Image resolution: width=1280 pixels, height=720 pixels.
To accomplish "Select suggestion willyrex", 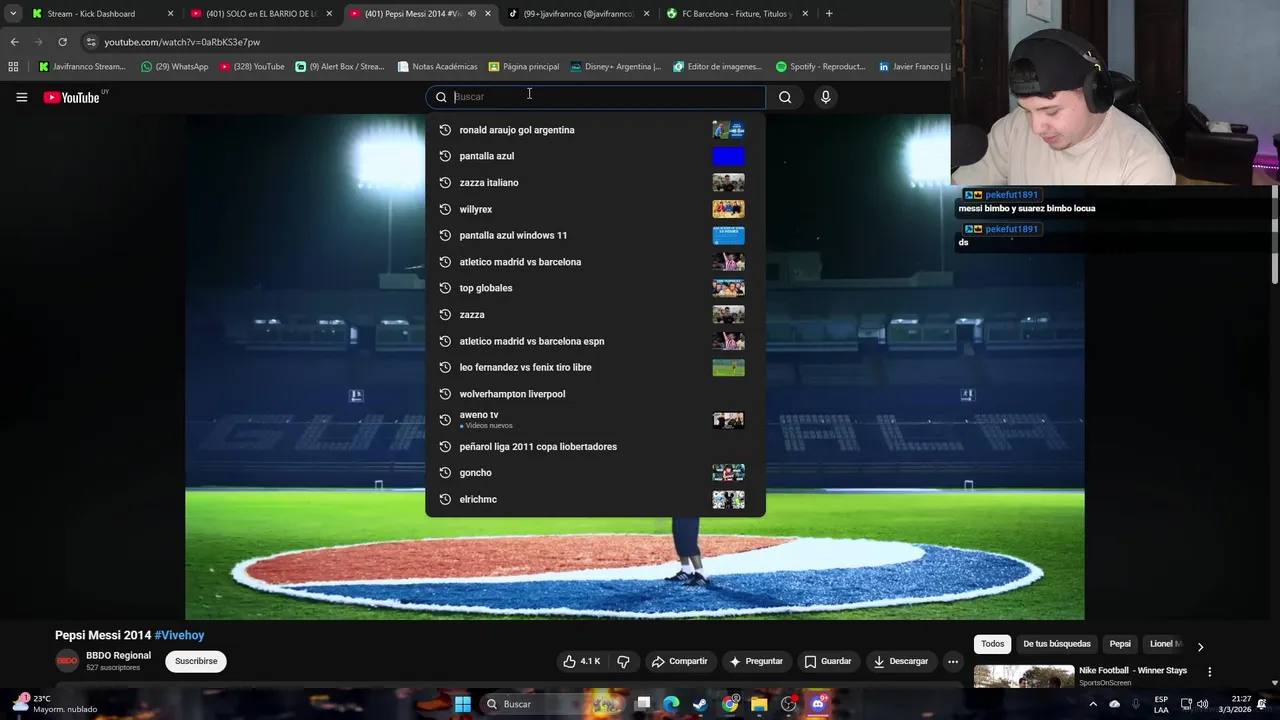I will [595, 209].
